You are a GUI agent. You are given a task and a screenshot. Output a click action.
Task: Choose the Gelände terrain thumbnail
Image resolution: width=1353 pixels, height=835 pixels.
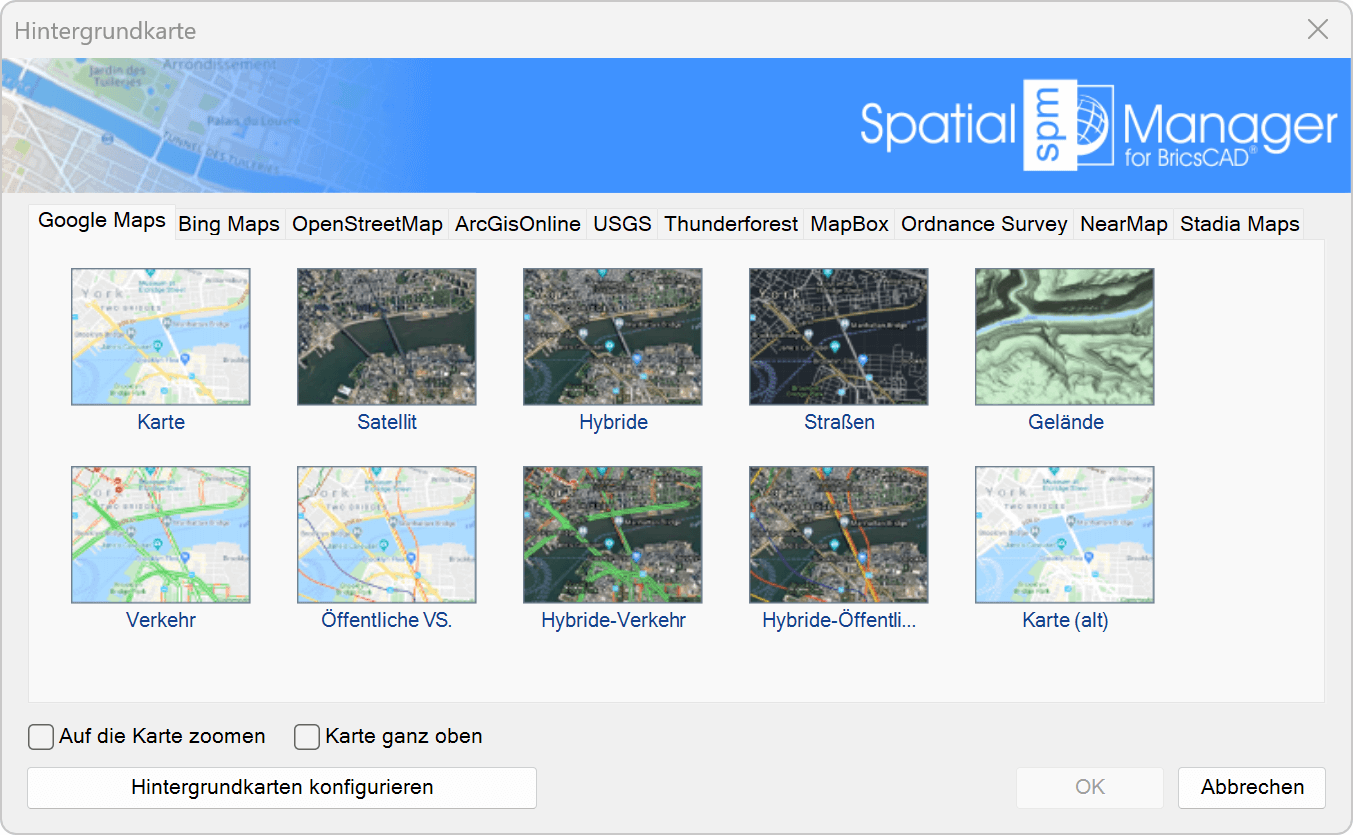pos(1065,337)
